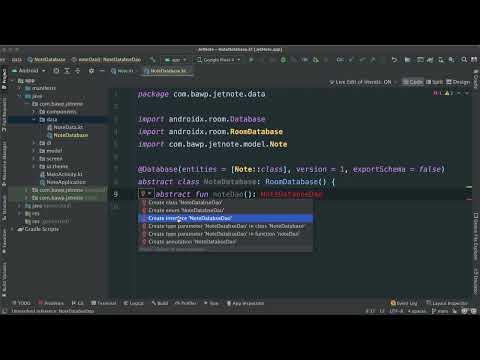
Task: Open Device File Explorer side tab
Action: click(x=476, y=236)
